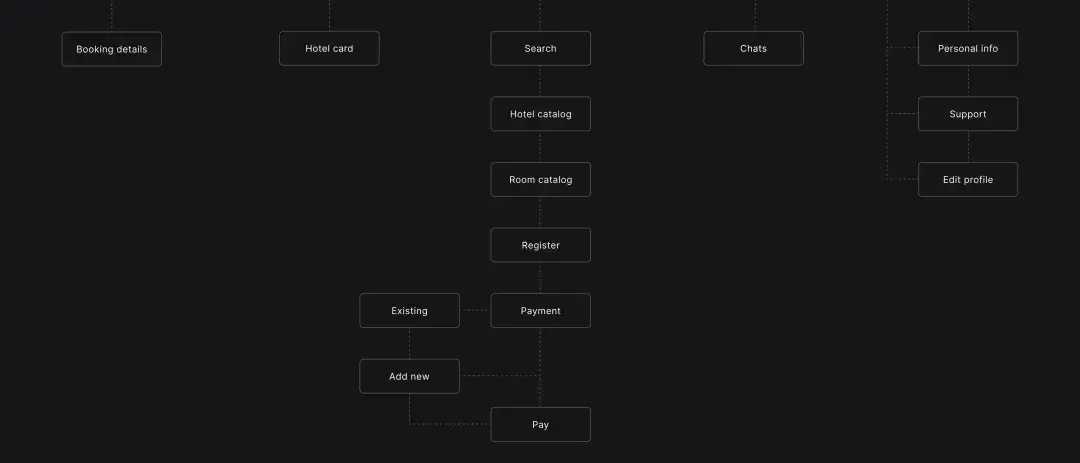Select the Personal info box
The width and height of the screenshot is (1080, 463).
coord(968,48)
